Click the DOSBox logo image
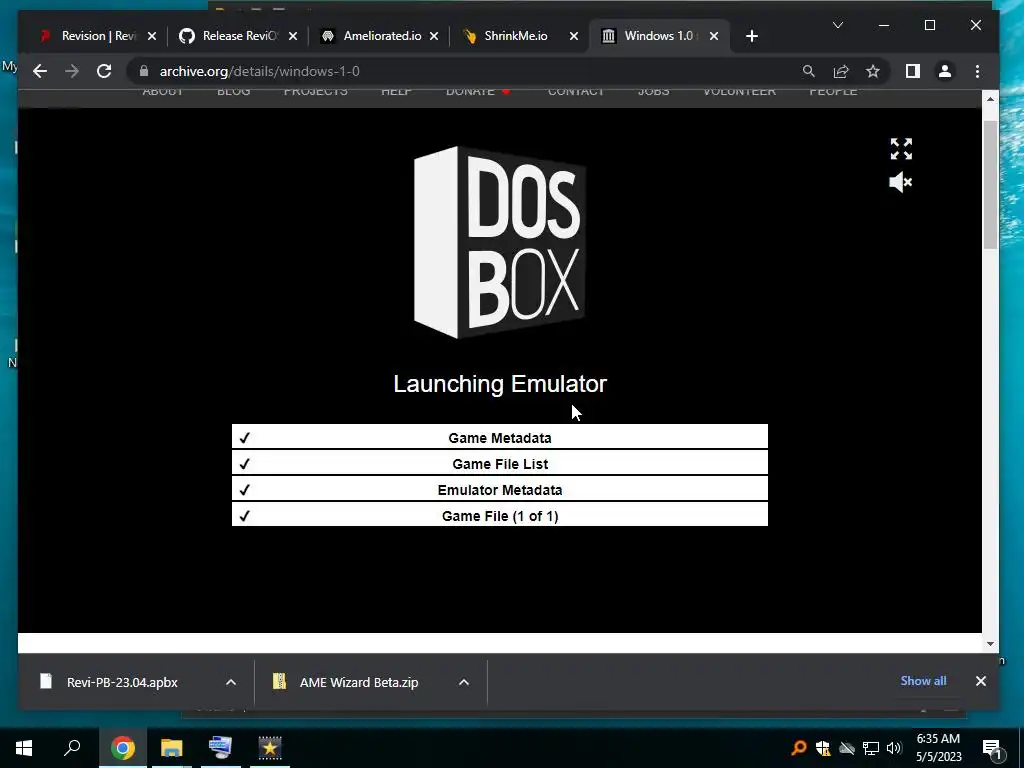Image resolution: width=1024 pixels, height=768 pixels. [500, 242]
